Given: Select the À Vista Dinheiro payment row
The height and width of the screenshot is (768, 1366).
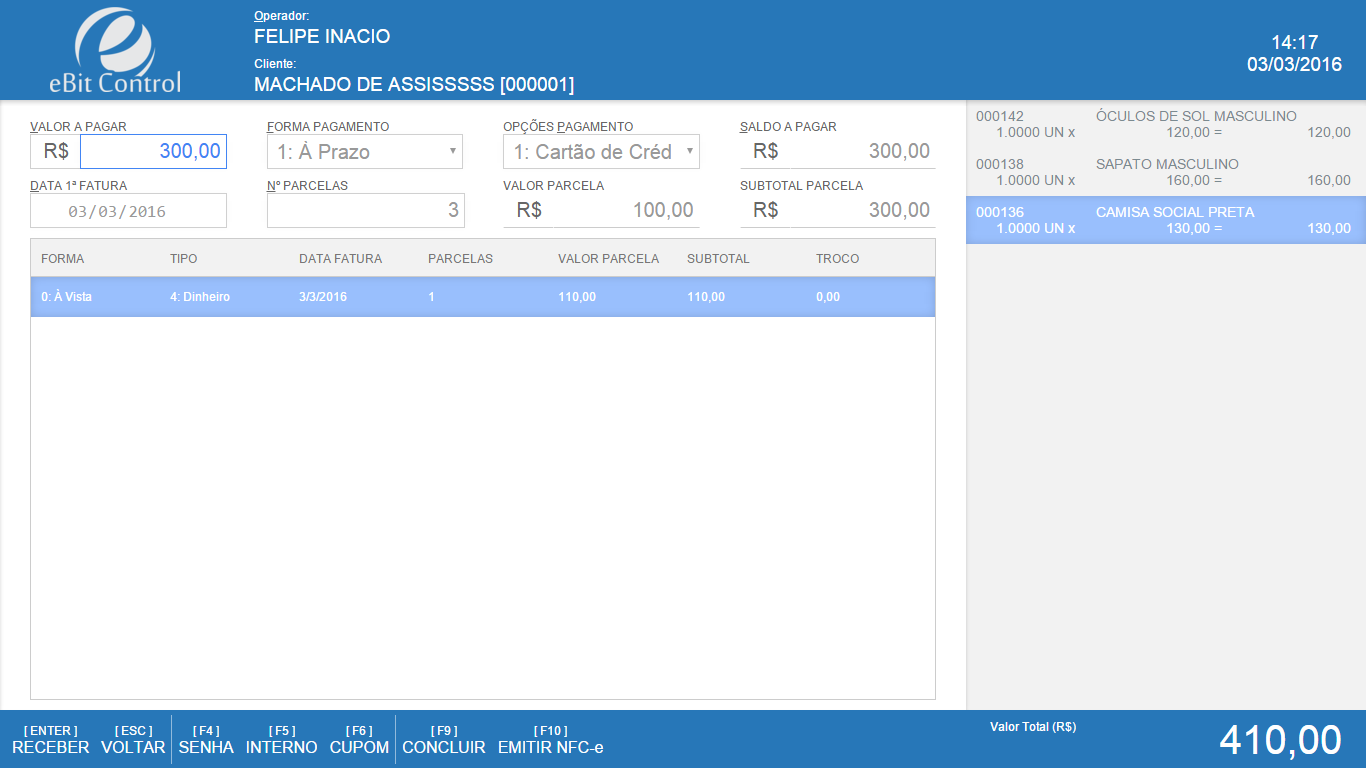Looking at the screenshot, I should [x=482, y=297].
